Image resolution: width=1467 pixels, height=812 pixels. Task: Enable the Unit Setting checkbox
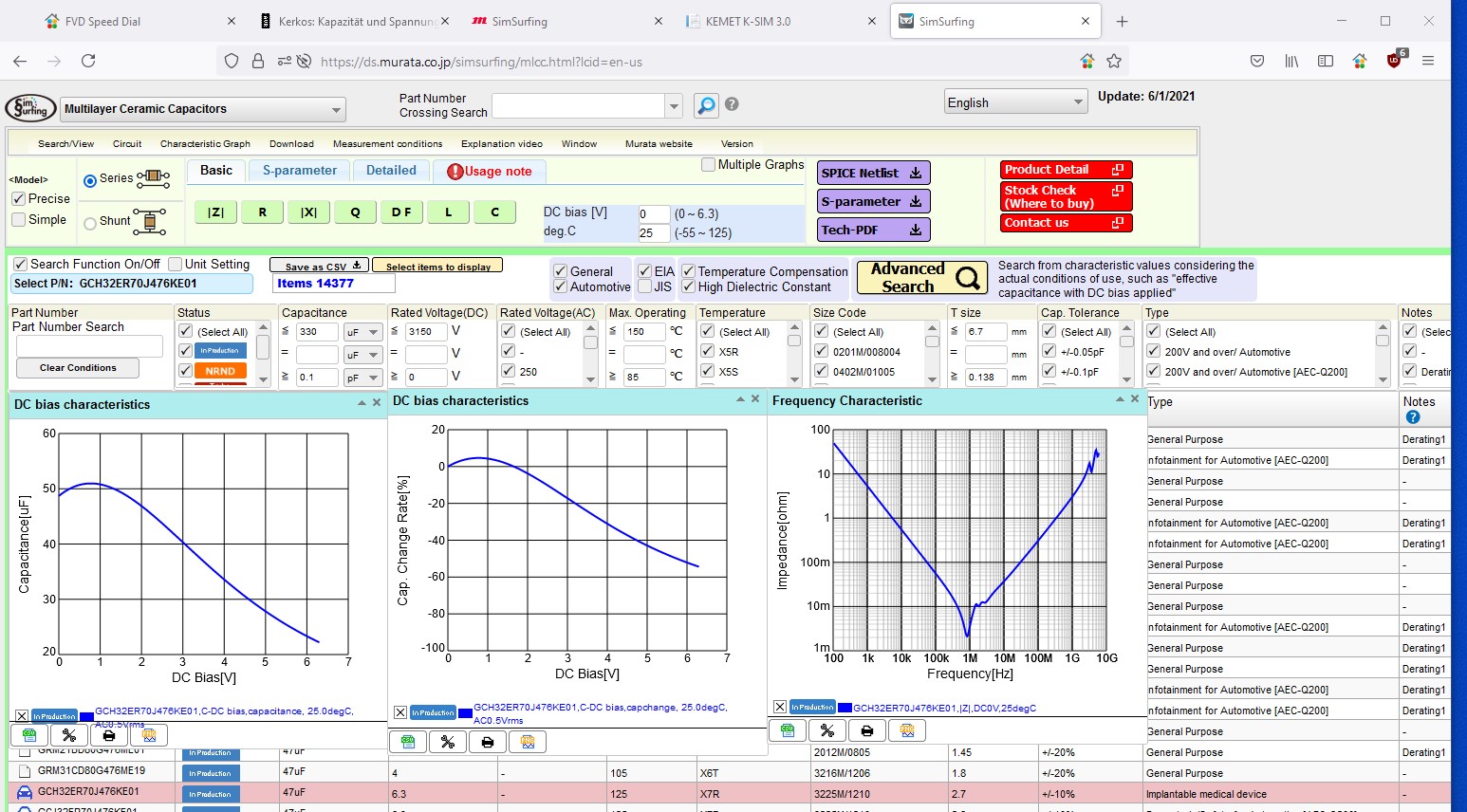tap(175, 264)
